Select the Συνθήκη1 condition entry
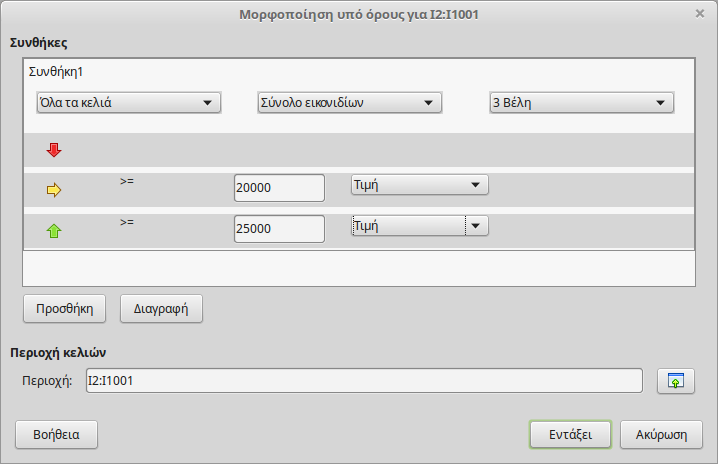Screen dimensions: 718x464 coord(58,72)
